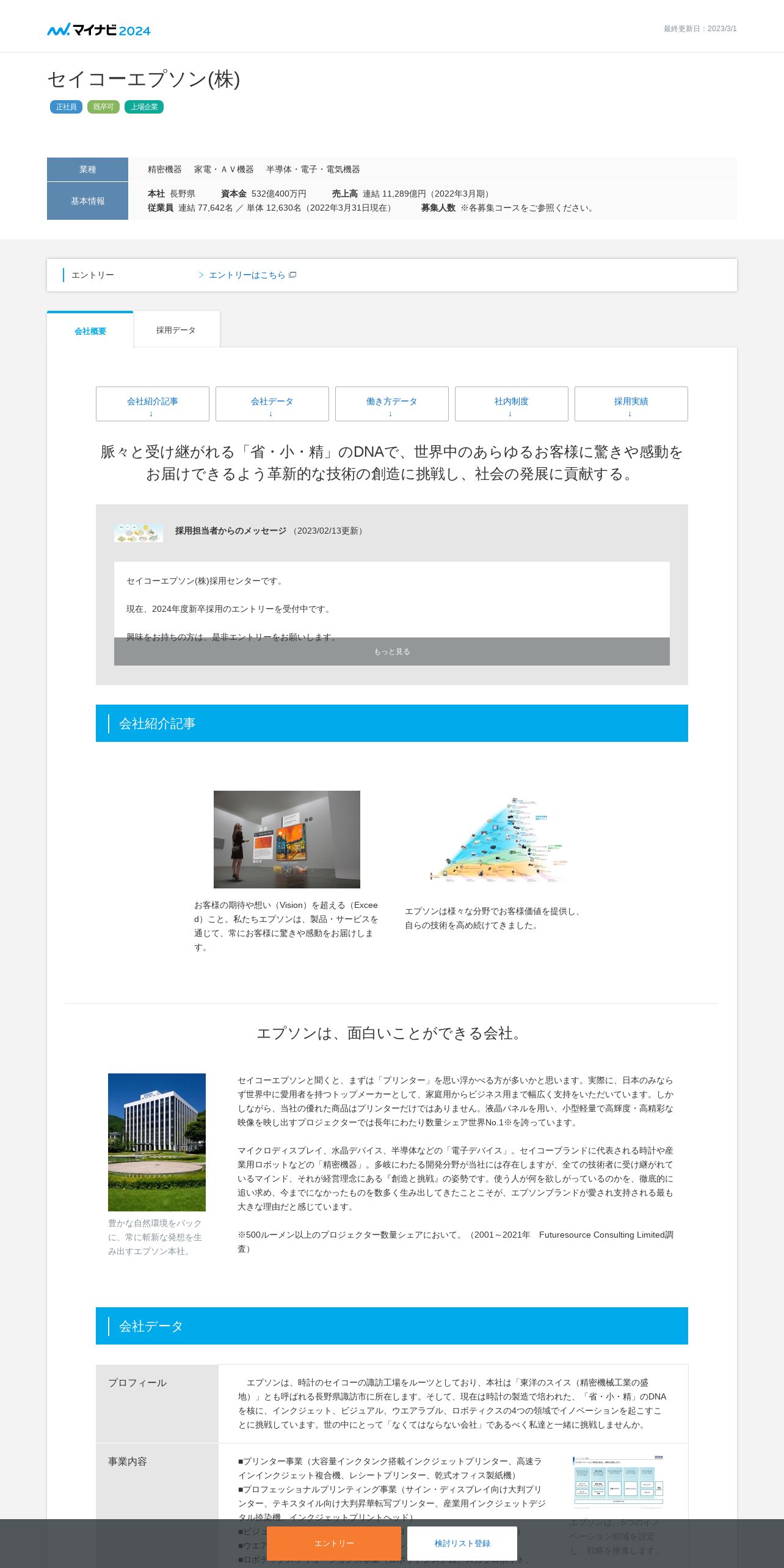Viewport: 784px width, 1568px height.
Task: Click the 正社員 tag badge
Action: [66, 107]
